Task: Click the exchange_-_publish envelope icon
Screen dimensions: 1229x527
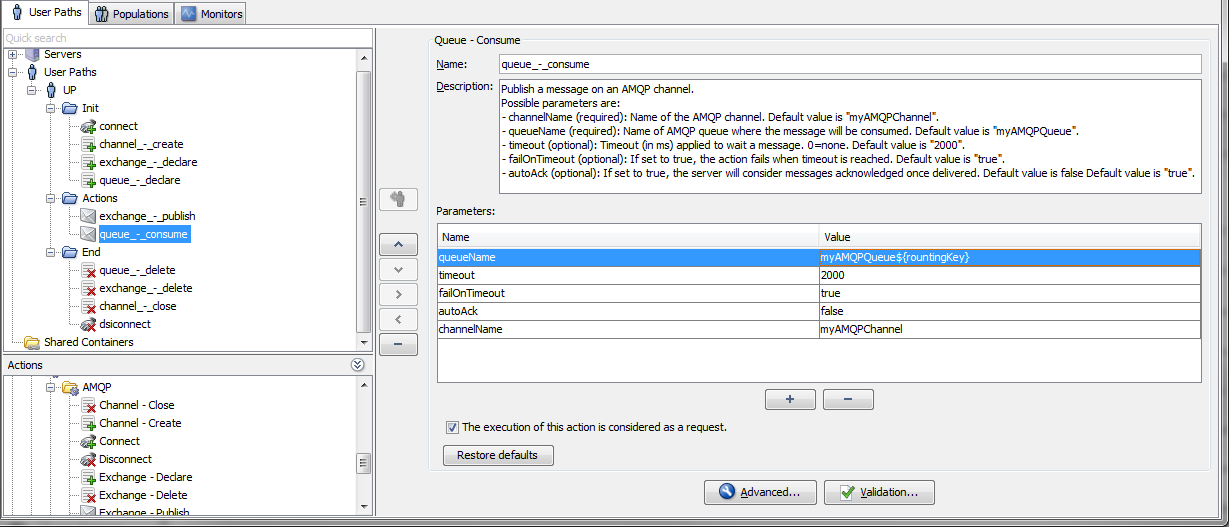Action: (88, 216)
